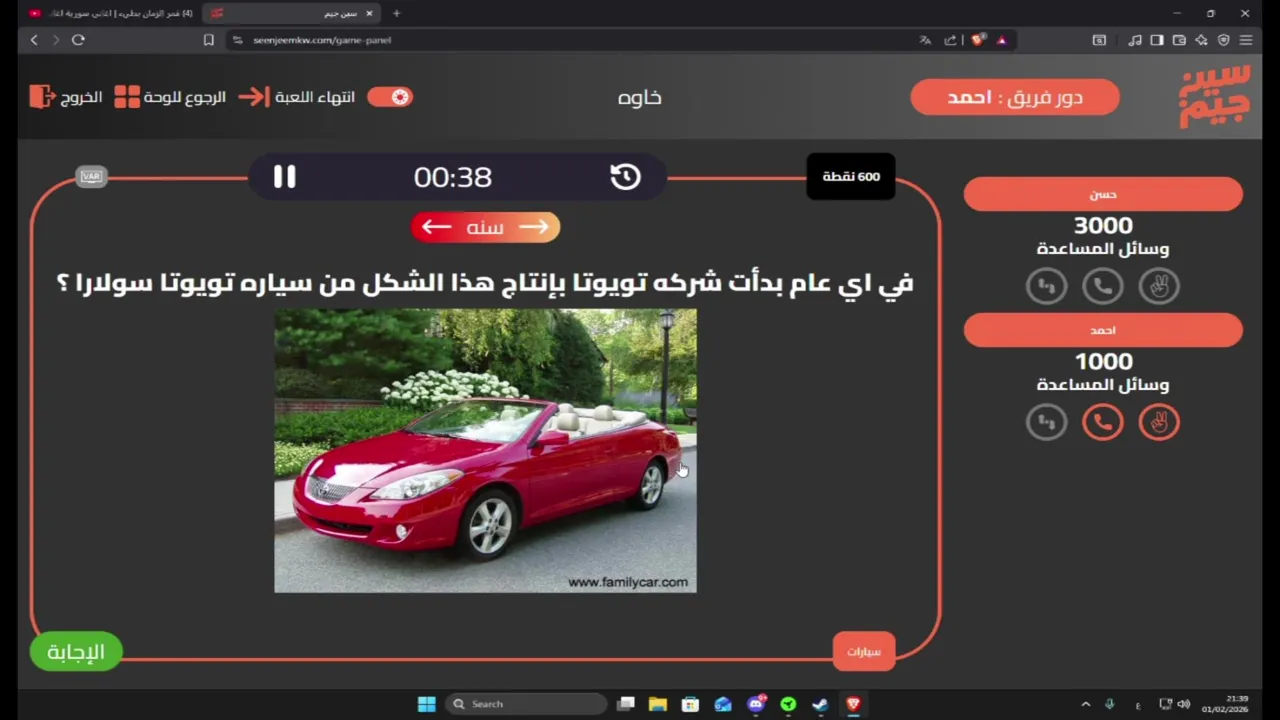Click the سيارات category tag
The image size is (1280, 720).
(864, 651)
